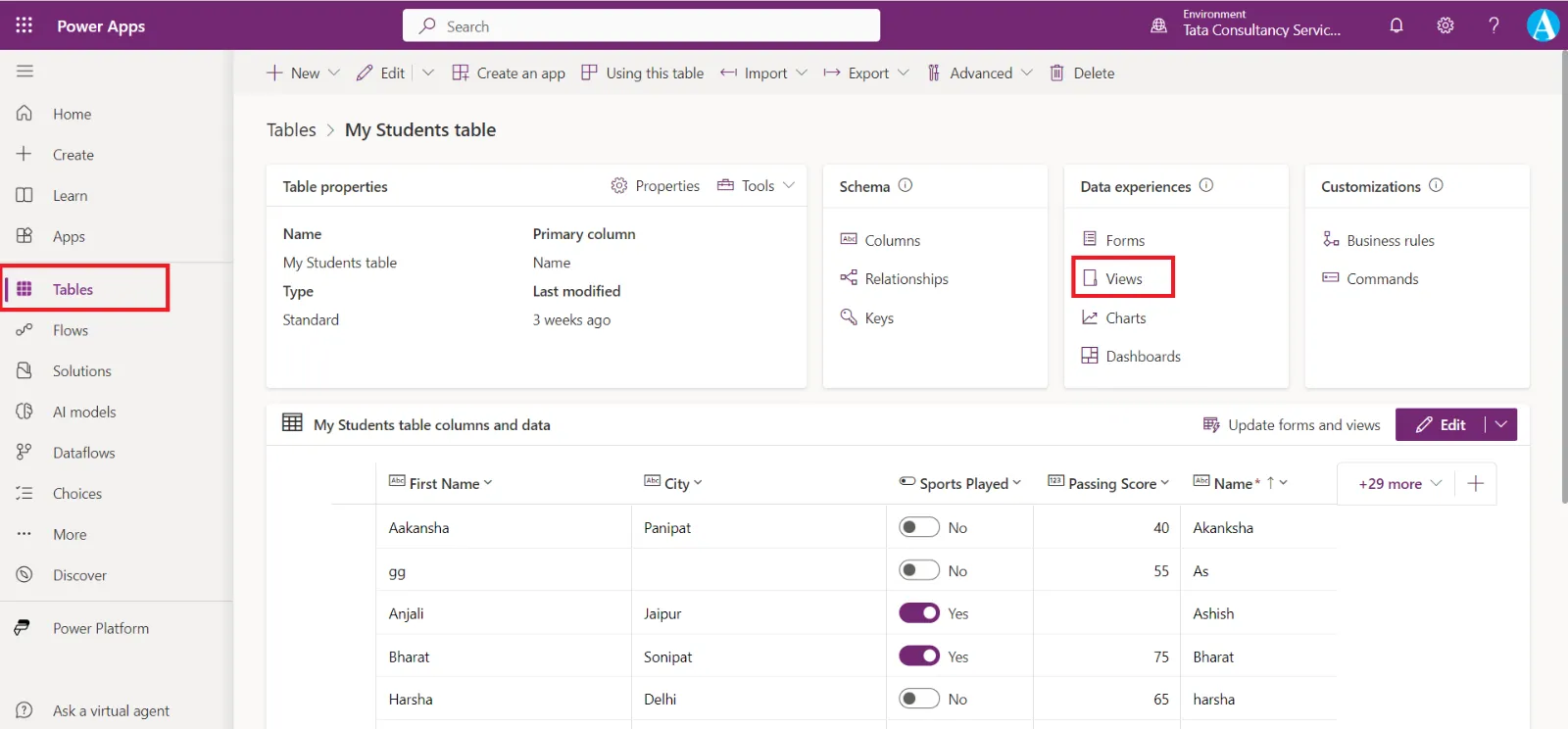This screenshot has width=1568, height=729.
Task: Expand purple Edit button dropdown arrow
Action: pos(1501,424)
